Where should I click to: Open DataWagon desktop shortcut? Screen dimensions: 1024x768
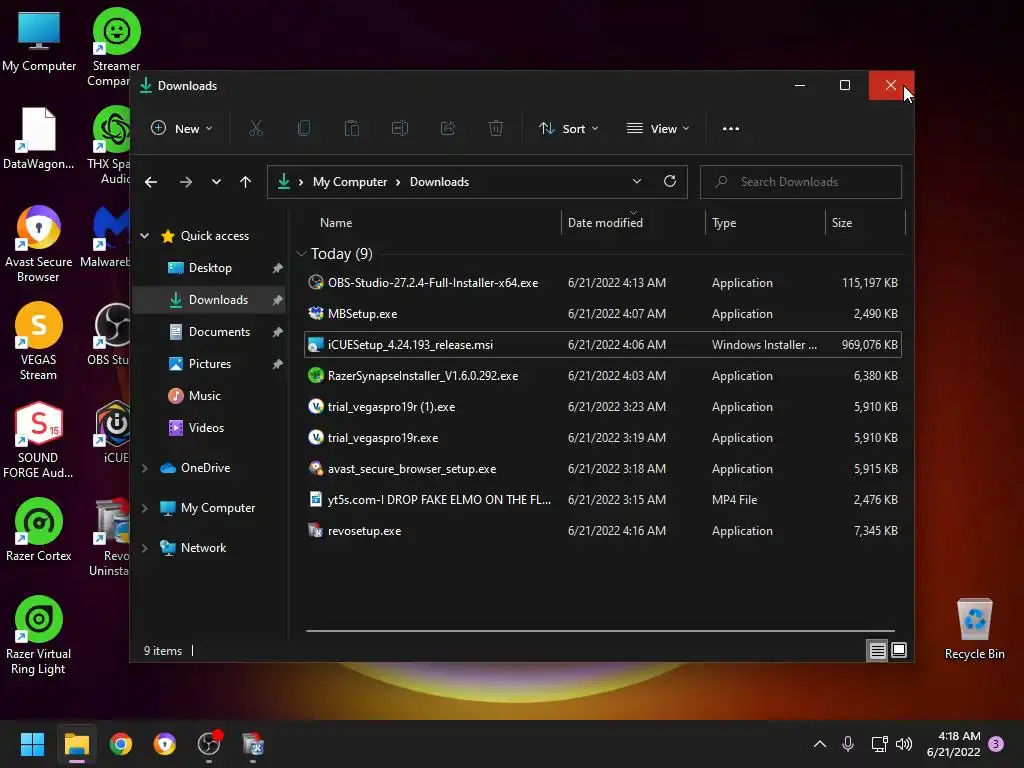coord(39,138)
